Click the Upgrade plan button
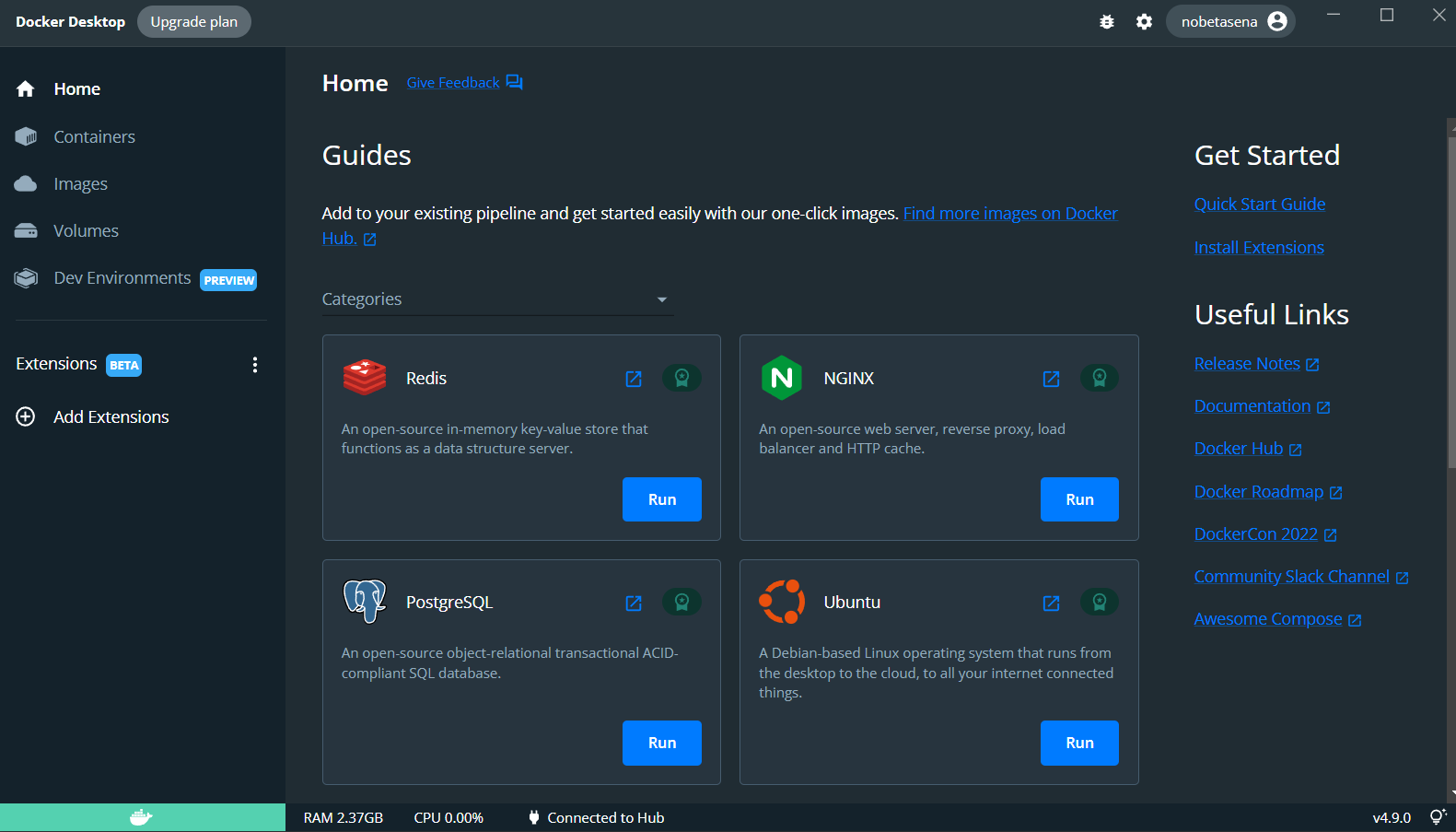Viewport: 1456px width, 832px height. point(194,21)
